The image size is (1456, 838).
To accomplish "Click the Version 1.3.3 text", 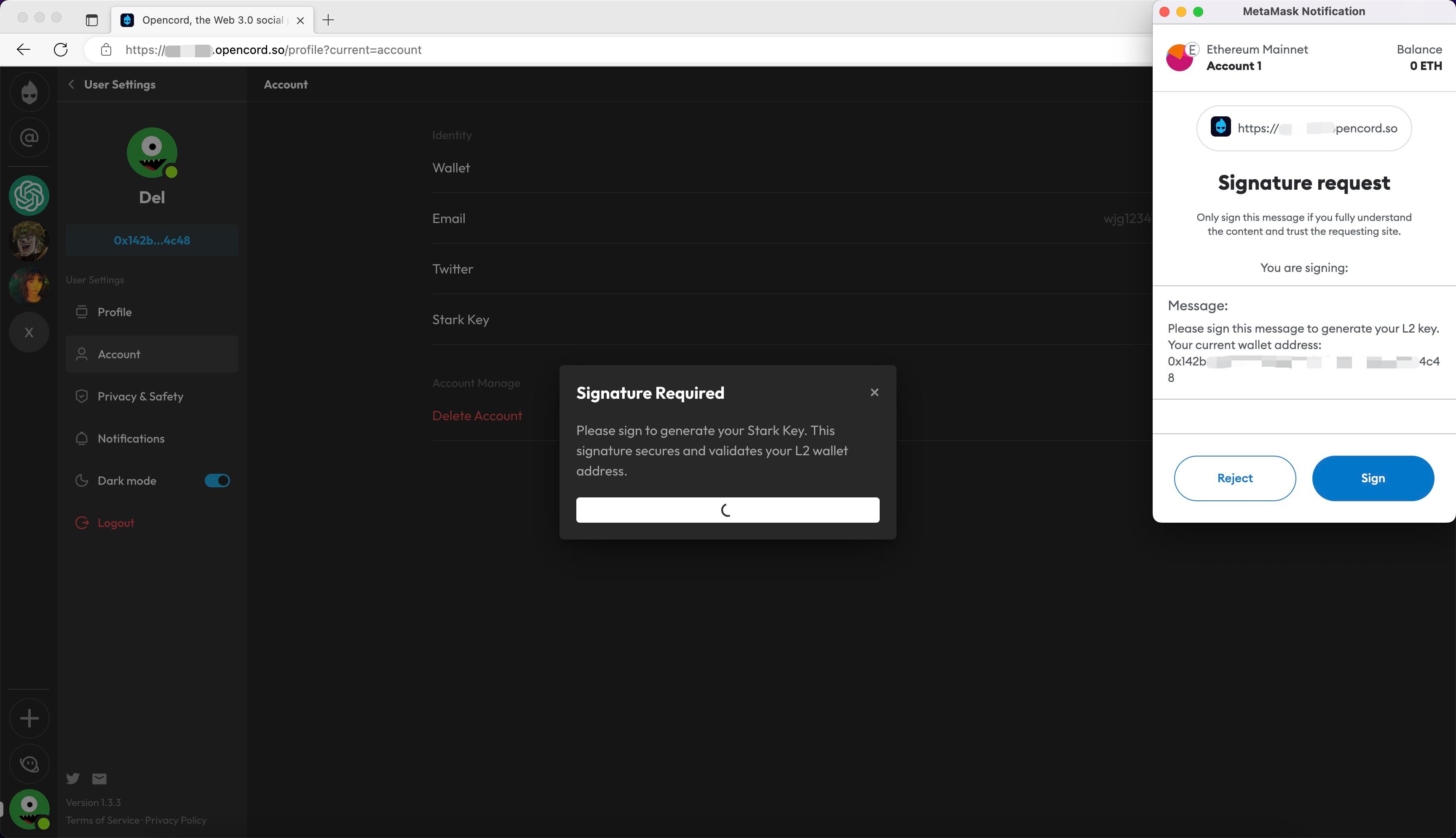I will point(93,802).
